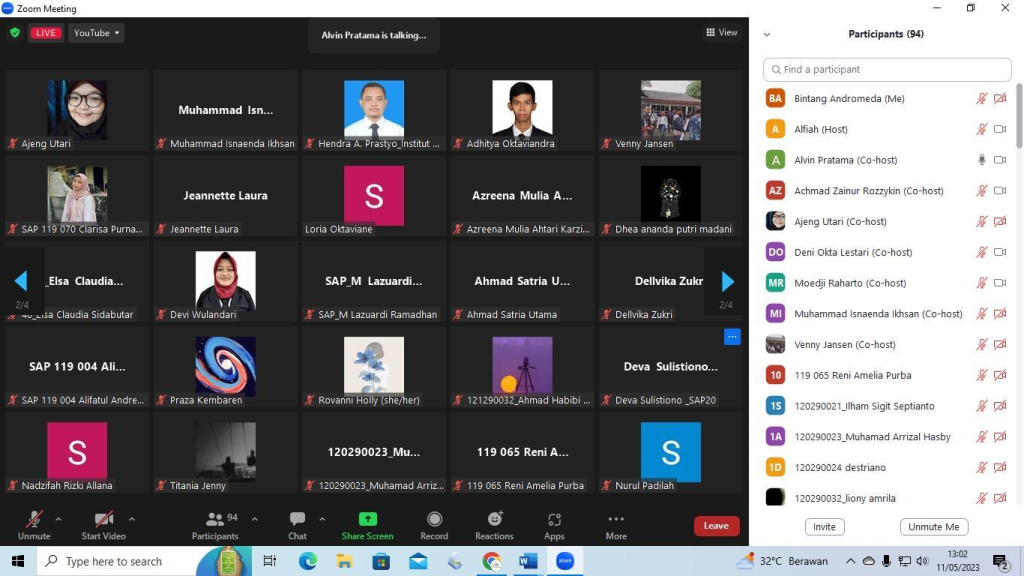Click the Unmute Me button
This screenshot has height=576, width=1024.
click(934, 527)
